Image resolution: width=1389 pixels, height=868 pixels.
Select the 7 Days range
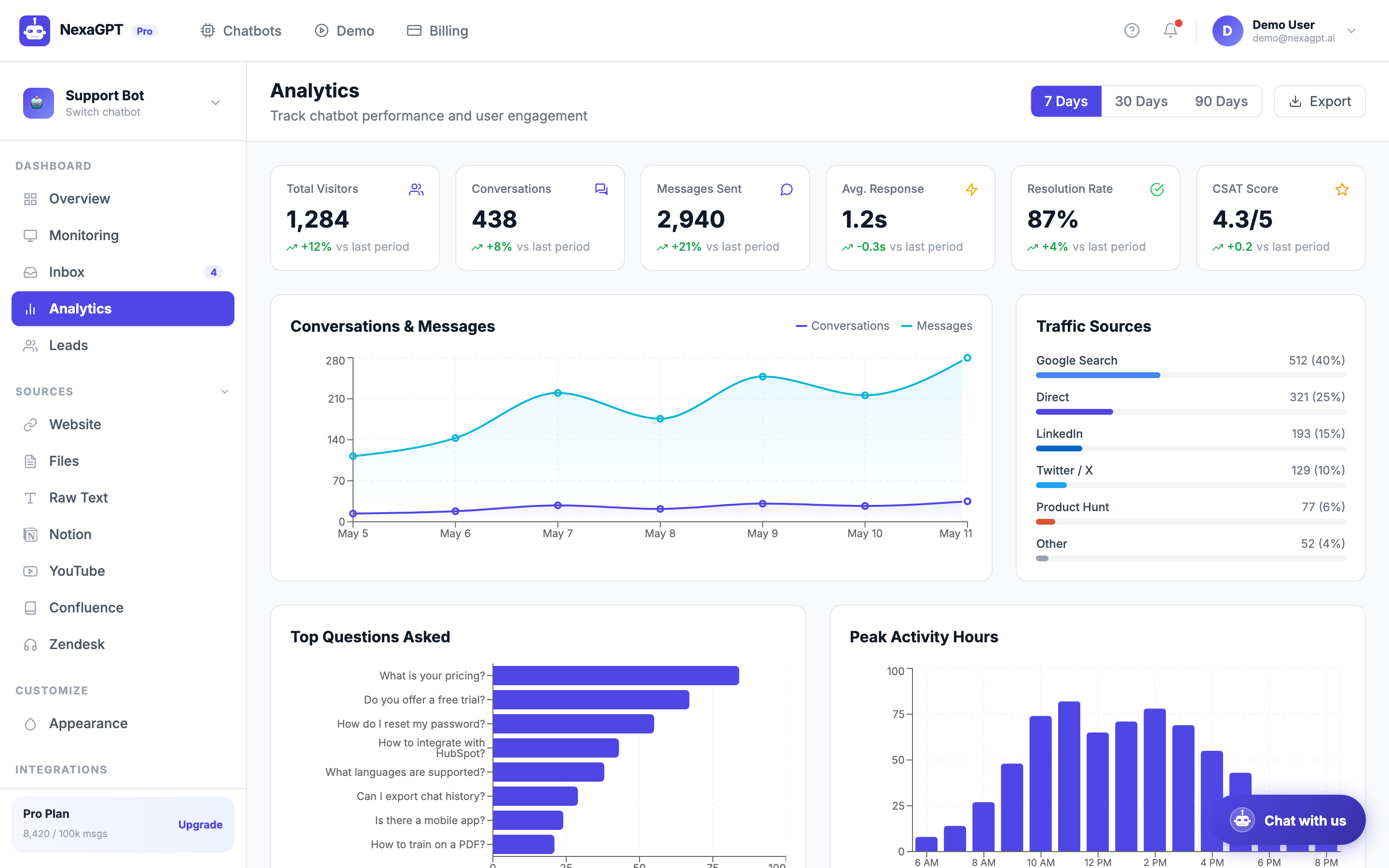[x=1066, y=102]
